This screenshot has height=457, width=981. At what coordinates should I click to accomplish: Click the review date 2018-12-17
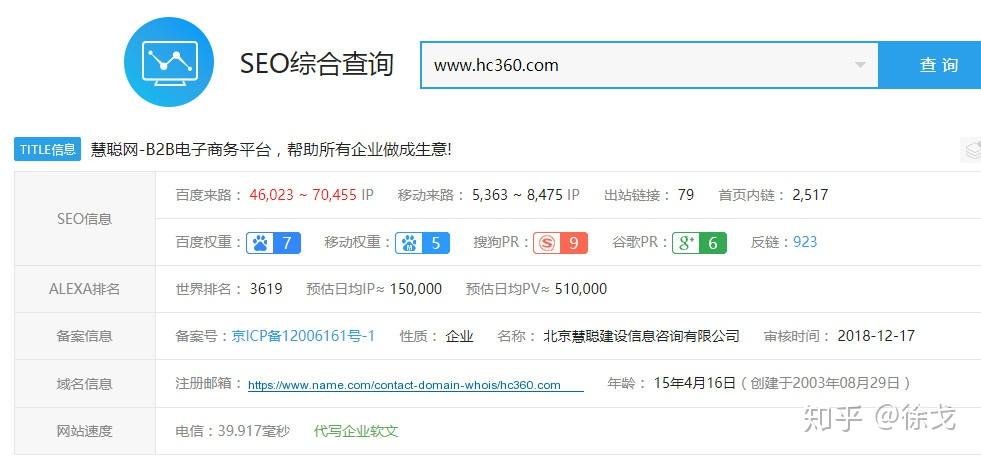tap(876, 336)
